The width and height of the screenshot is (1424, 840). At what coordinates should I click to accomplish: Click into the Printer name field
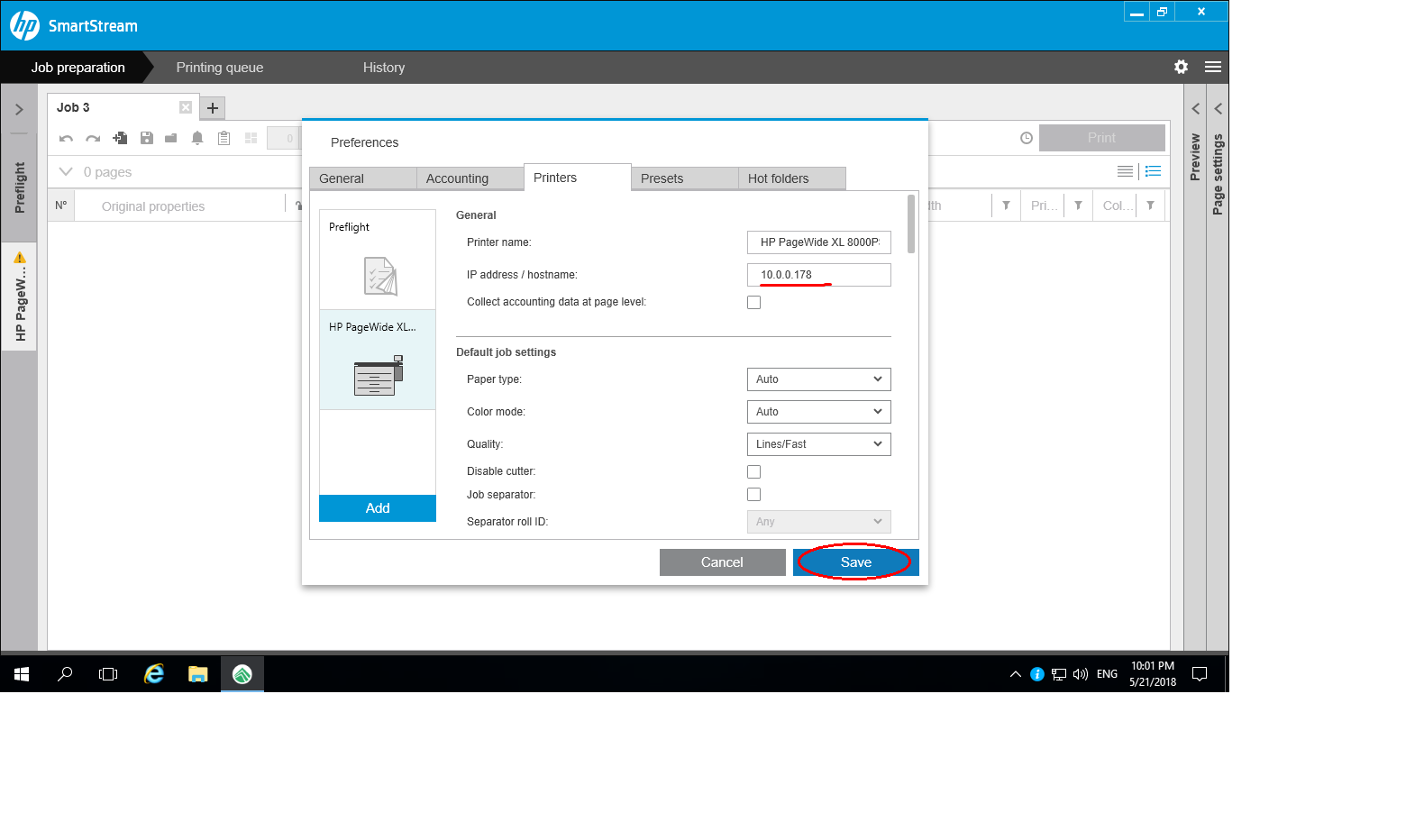818,242
